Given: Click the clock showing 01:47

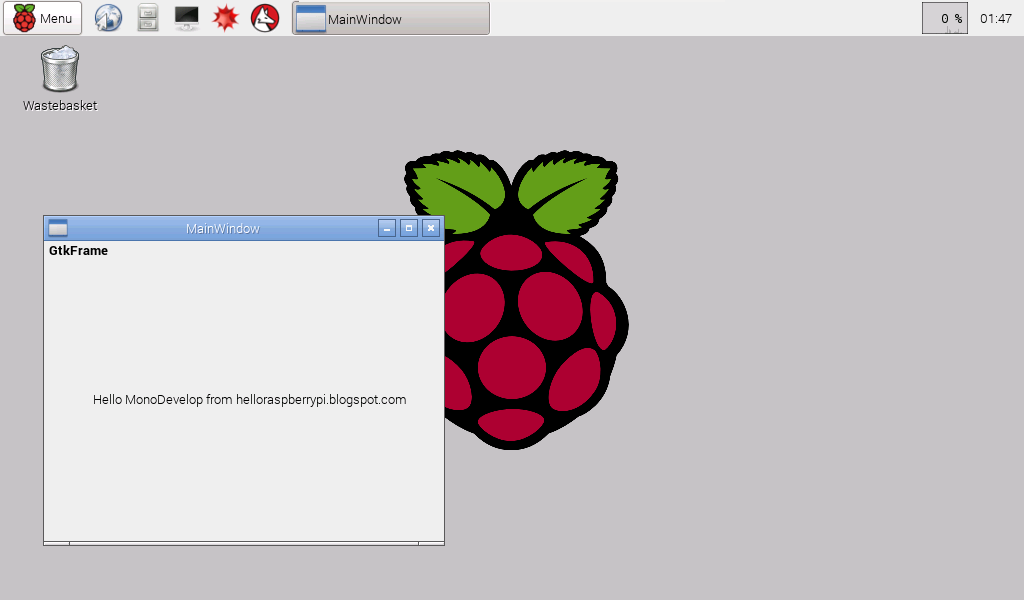Looking at the screenshot, I should [996, 17].
